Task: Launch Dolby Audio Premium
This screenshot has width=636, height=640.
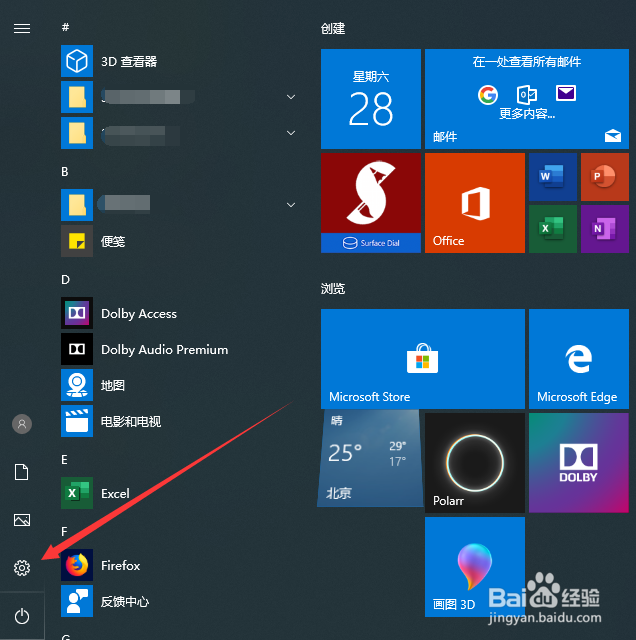Action: pyautogui.click(x=179, y=349)
